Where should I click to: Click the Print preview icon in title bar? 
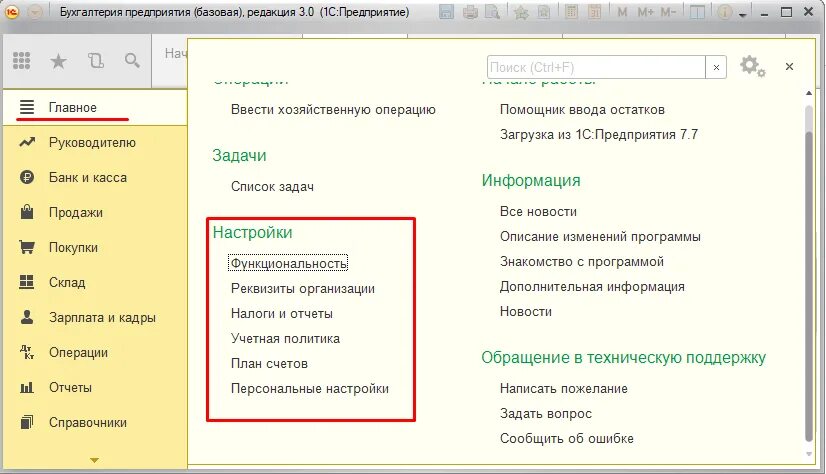(493, 12)
